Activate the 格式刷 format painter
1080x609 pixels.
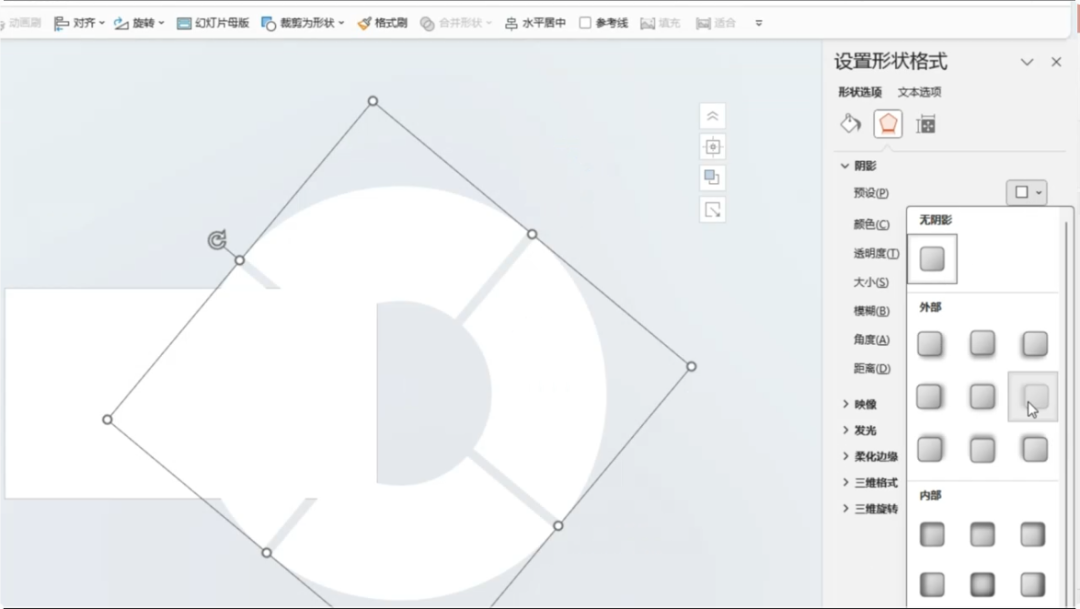pos(382,23)
